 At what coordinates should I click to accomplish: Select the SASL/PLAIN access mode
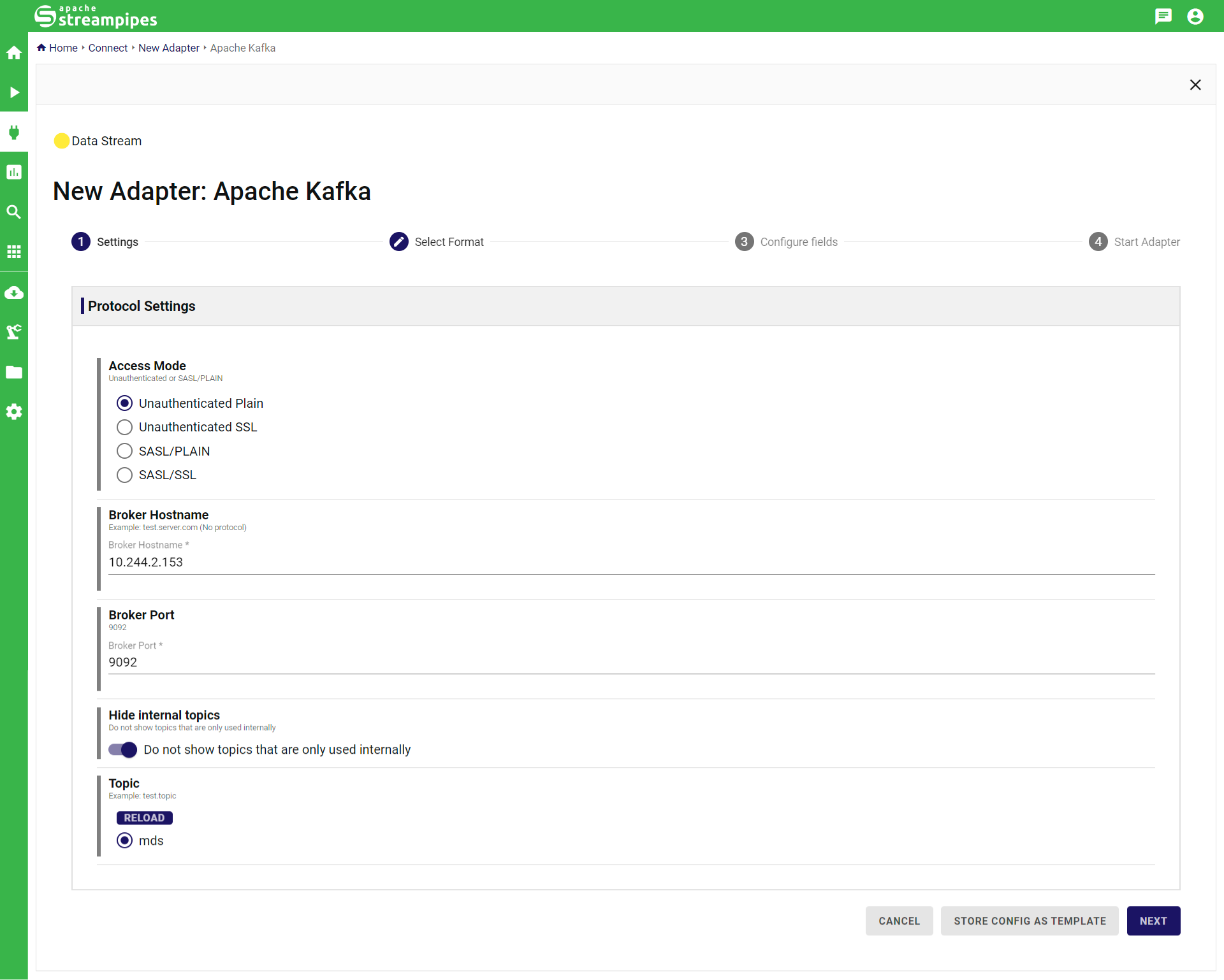(x=125, y=451)
